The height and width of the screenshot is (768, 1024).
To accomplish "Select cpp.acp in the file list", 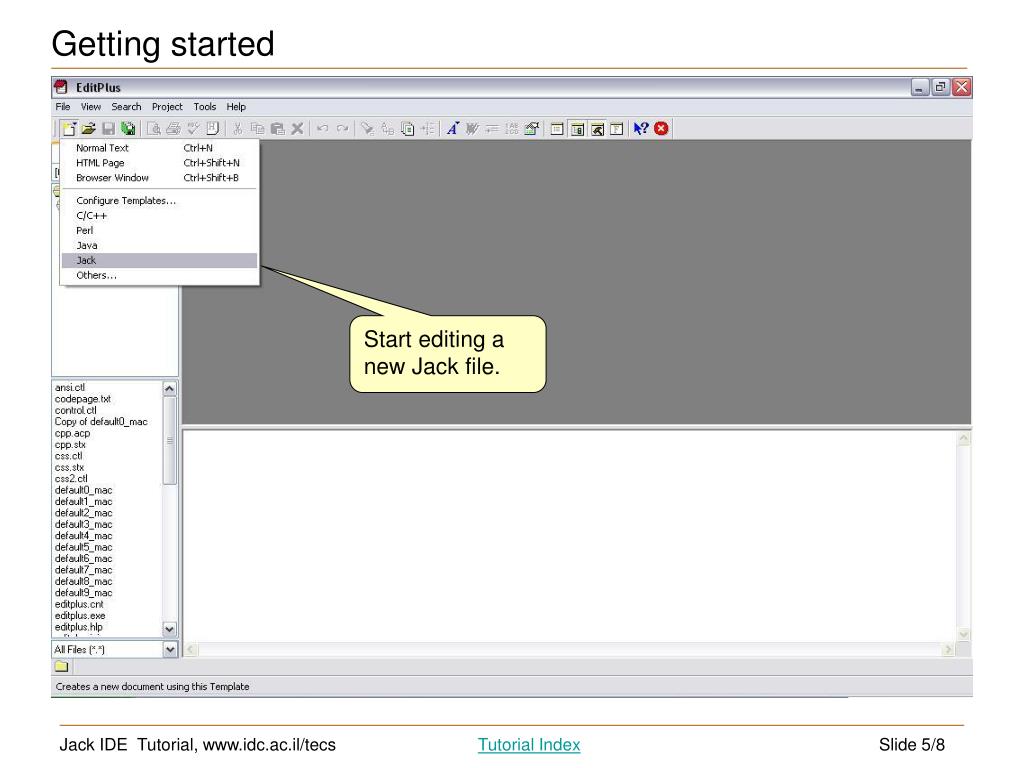I will 72,433.
